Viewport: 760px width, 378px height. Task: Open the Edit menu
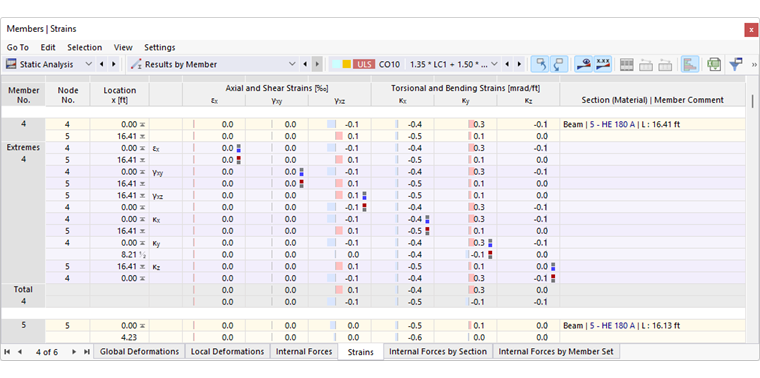pos(48,47)
